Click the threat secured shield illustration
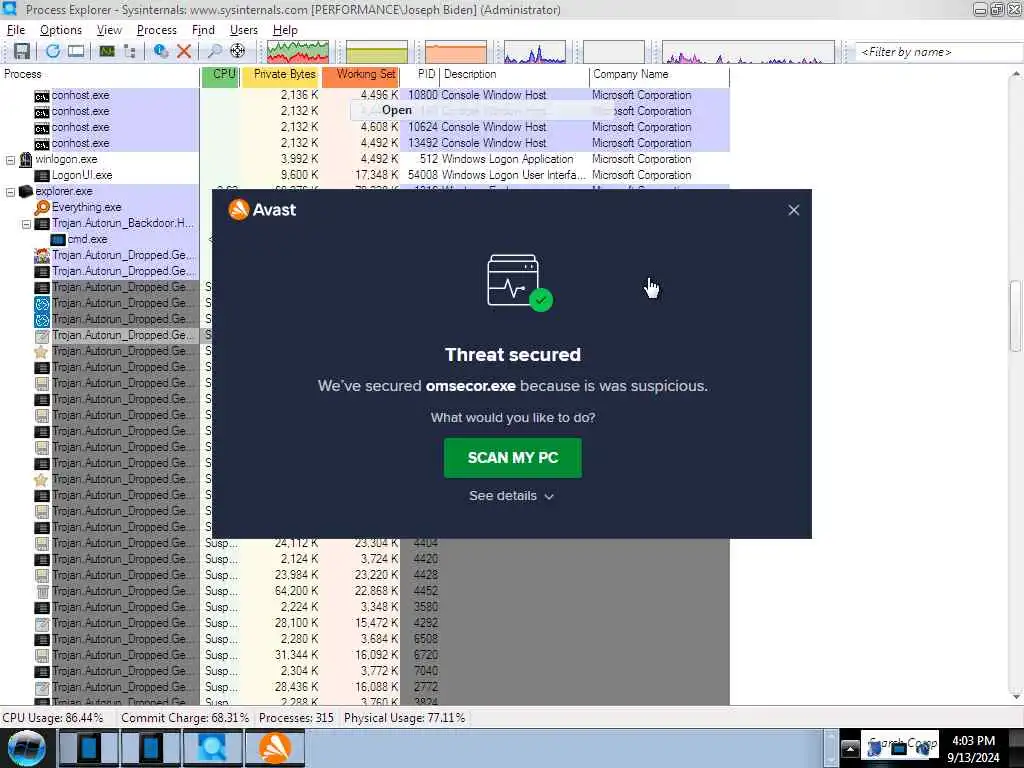The height and width of the screenshot is (768, 1024). [x=519, y=282]
